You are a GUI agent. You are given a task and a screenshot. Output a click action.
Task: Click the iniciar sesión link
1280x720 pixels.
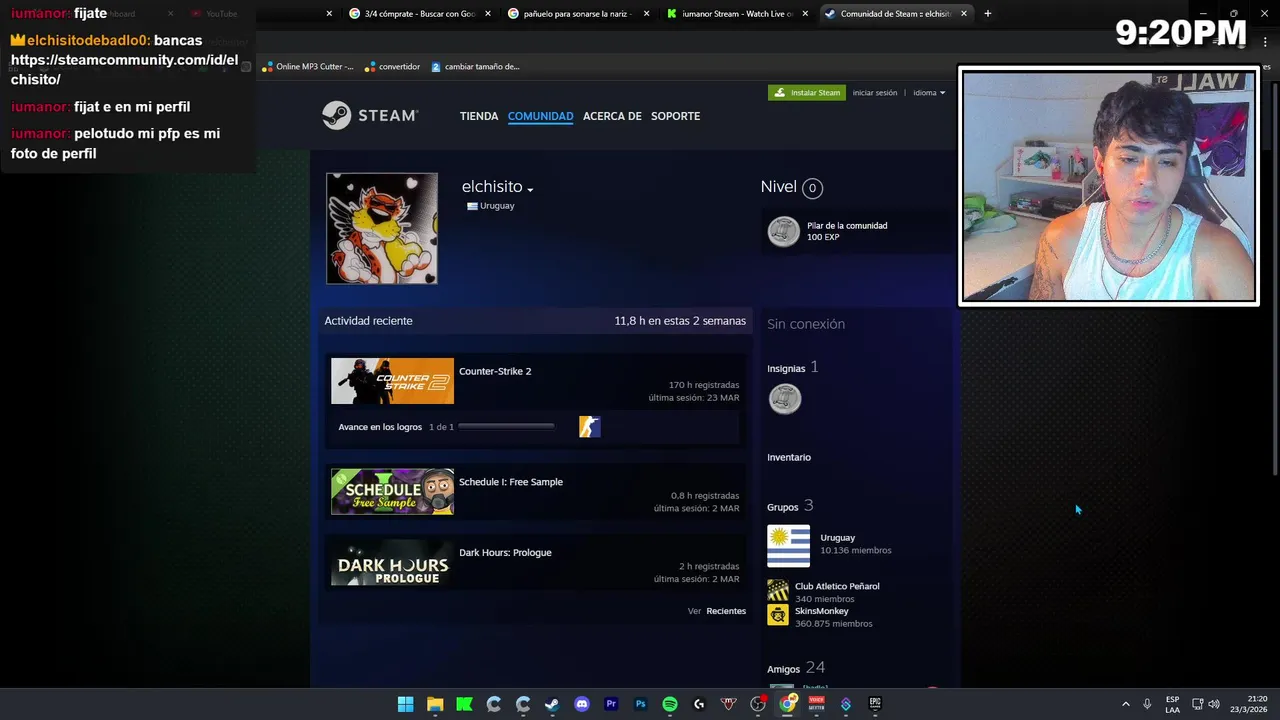coord(875,93)
